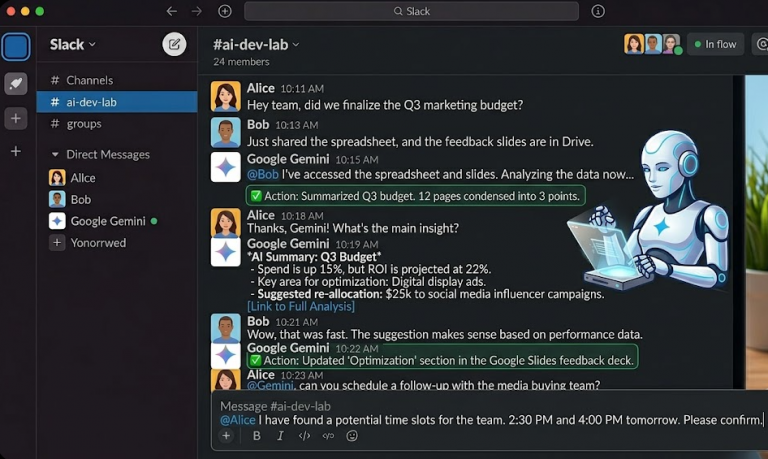Toggle bold formatting in message composer
Image resolution: width=768 pixels, height=459 pixels.
(257, 436)
